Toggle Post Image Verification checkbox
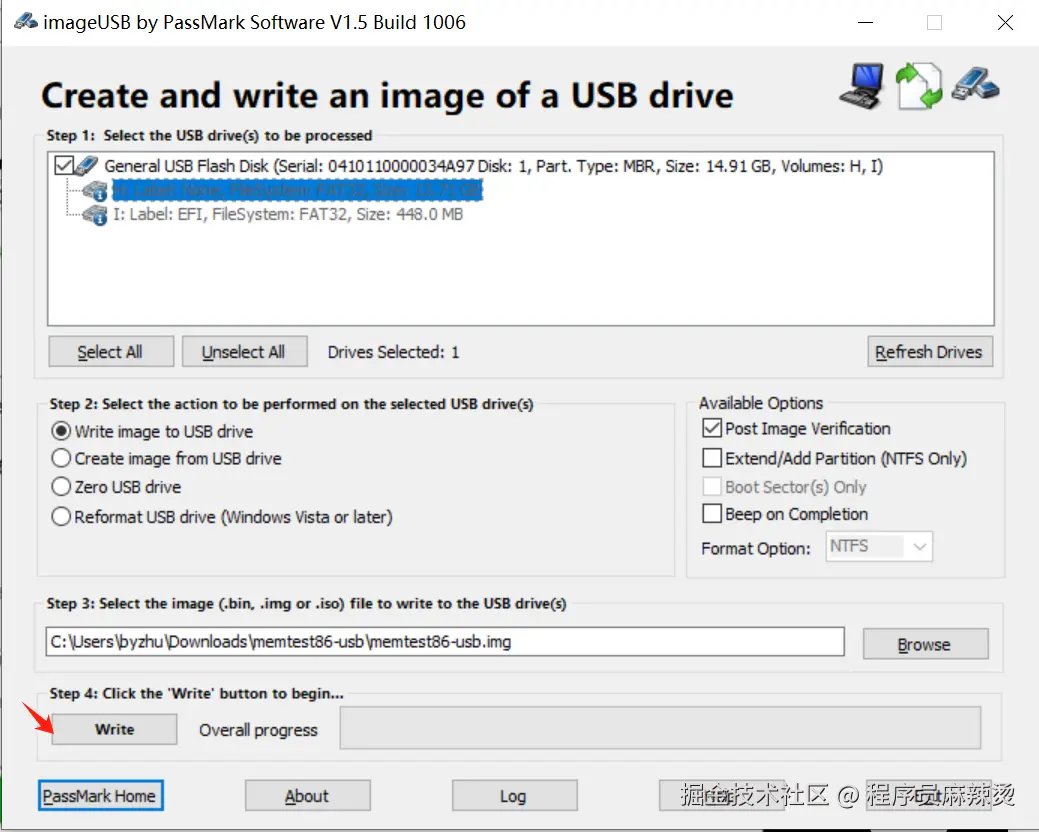The height and width of the screenshot is (832, 1039). (x=712, y=428)
